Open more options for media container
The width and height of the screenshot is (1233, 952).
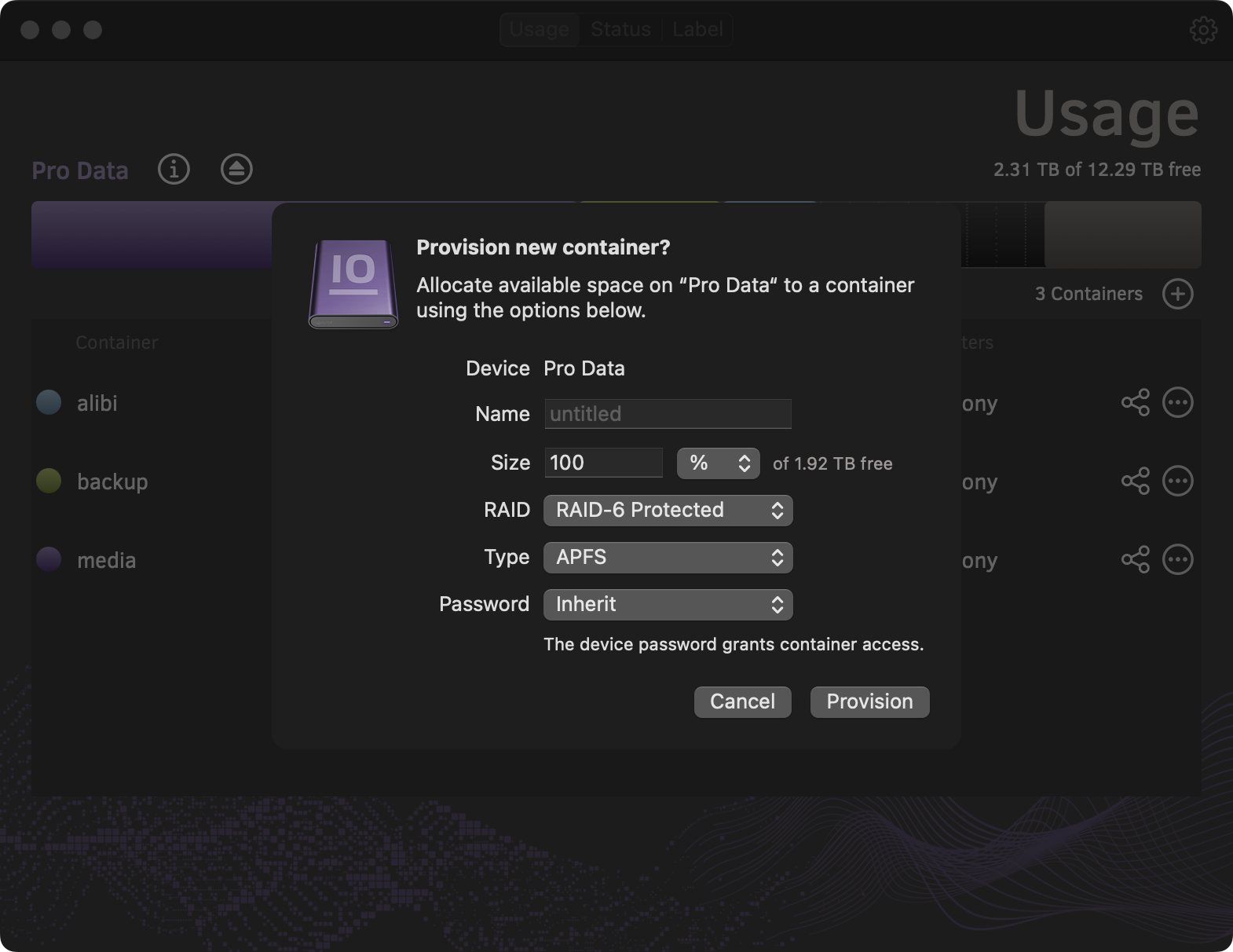coord(1177,559)
